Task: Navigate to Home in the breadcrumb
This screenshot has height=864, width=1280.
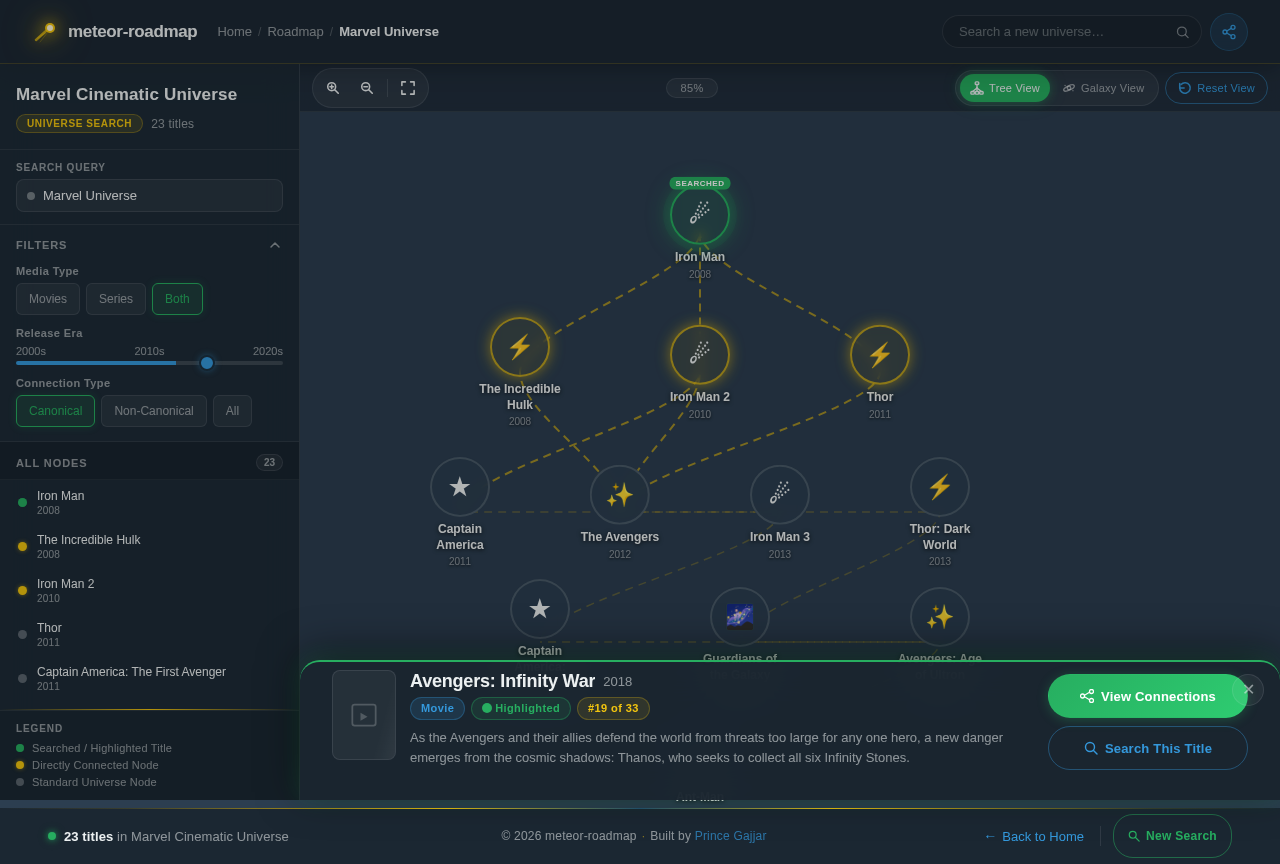Action: click(235, 31)
